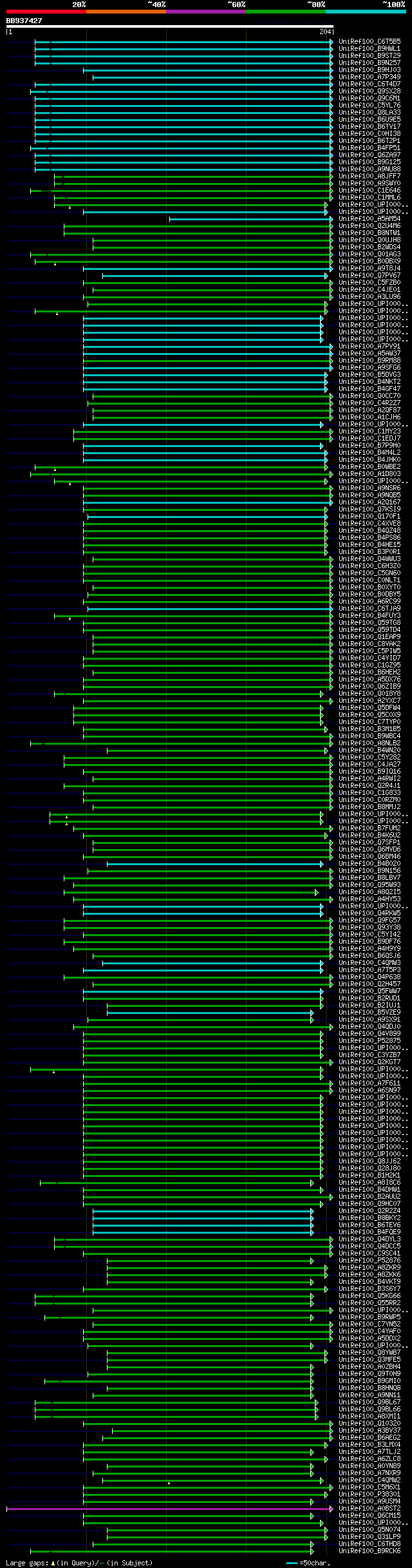Select label UniRef100_C6T4D7
The width and height of the screenshot is (412, 1568).
pyautogui.click(x=370, y=84)
